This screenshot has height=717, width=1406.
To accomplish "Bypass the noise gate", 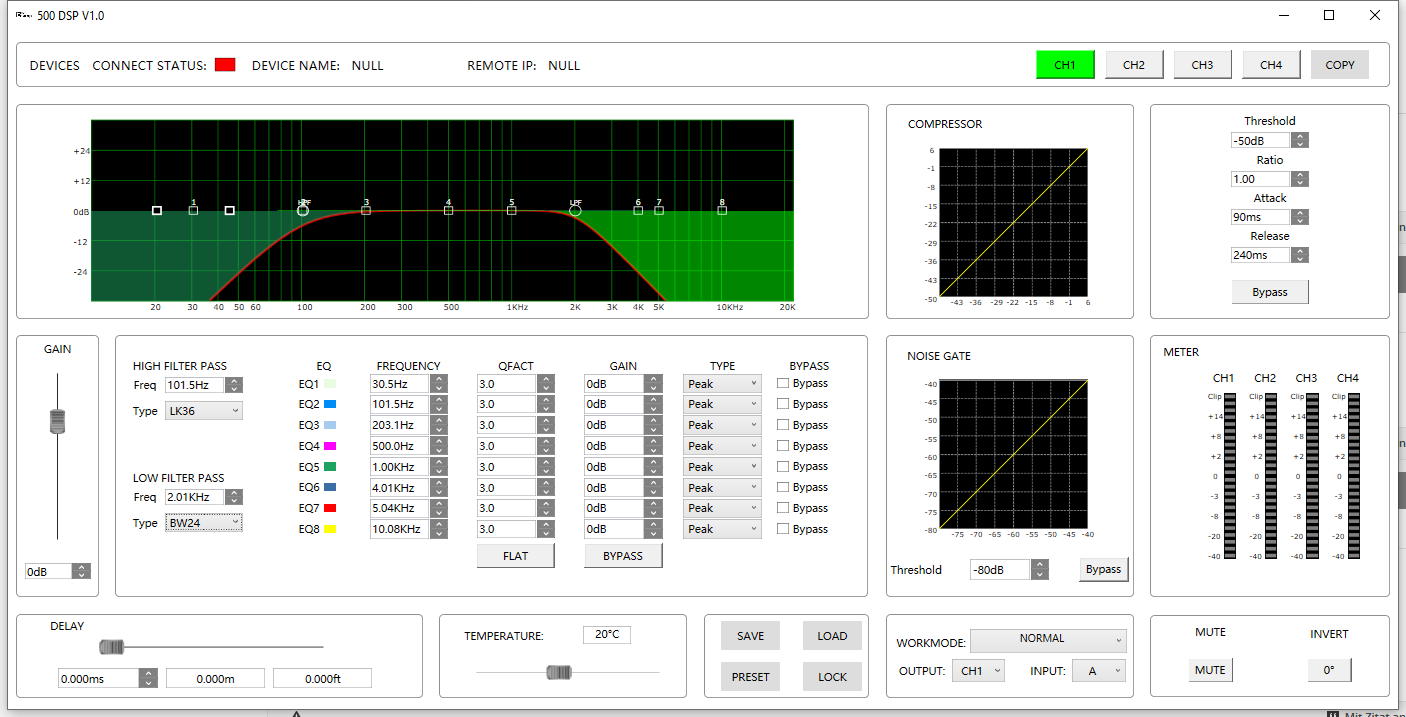I will point(1104,570).
